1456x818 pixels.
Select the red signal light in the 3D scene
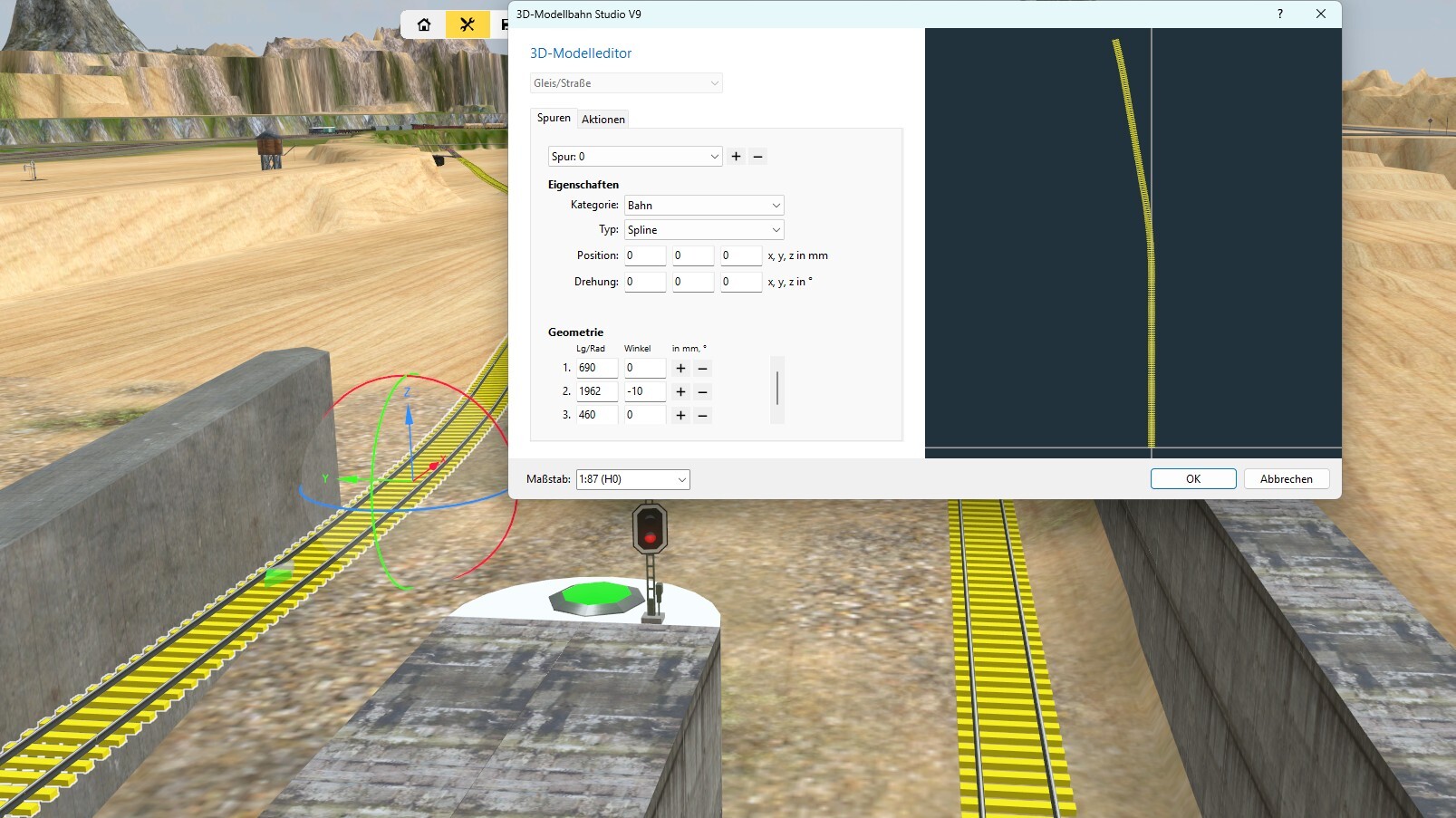pos(650,538)
